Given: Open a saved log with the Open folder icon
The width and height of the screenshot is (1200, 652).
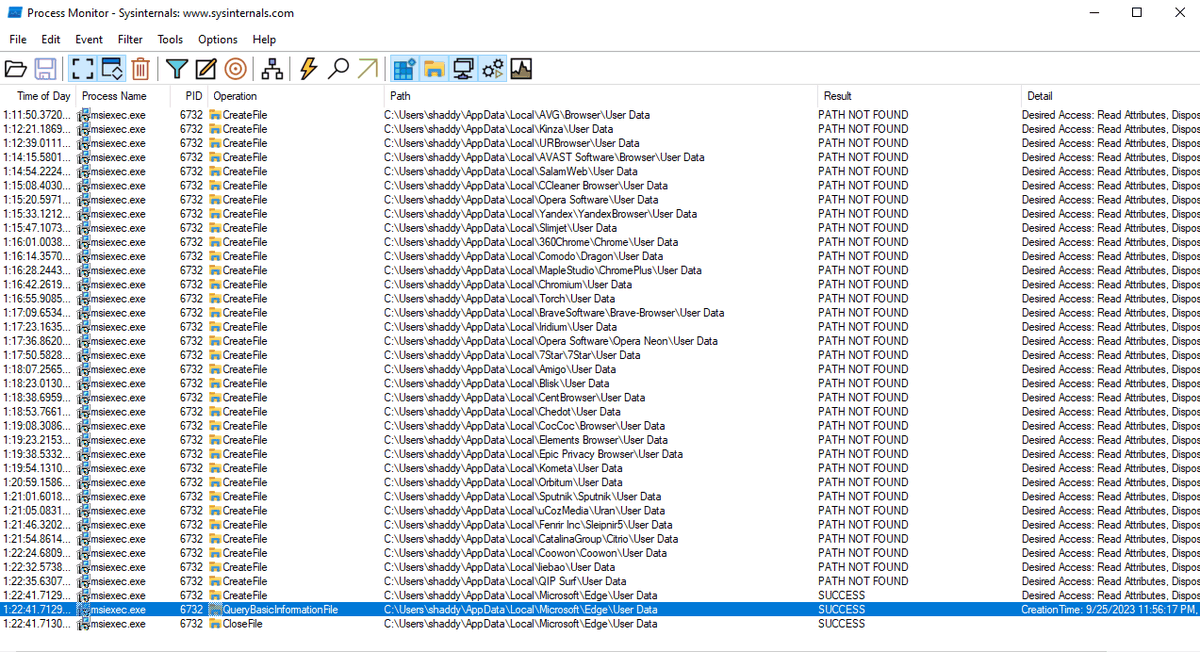Looking at the screenshot, I should (x=16, y=69).
